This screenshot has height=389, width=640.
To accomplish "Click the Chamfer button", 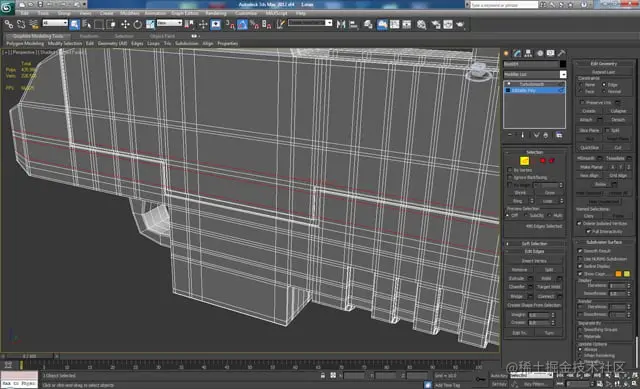I will pos(517,287).
